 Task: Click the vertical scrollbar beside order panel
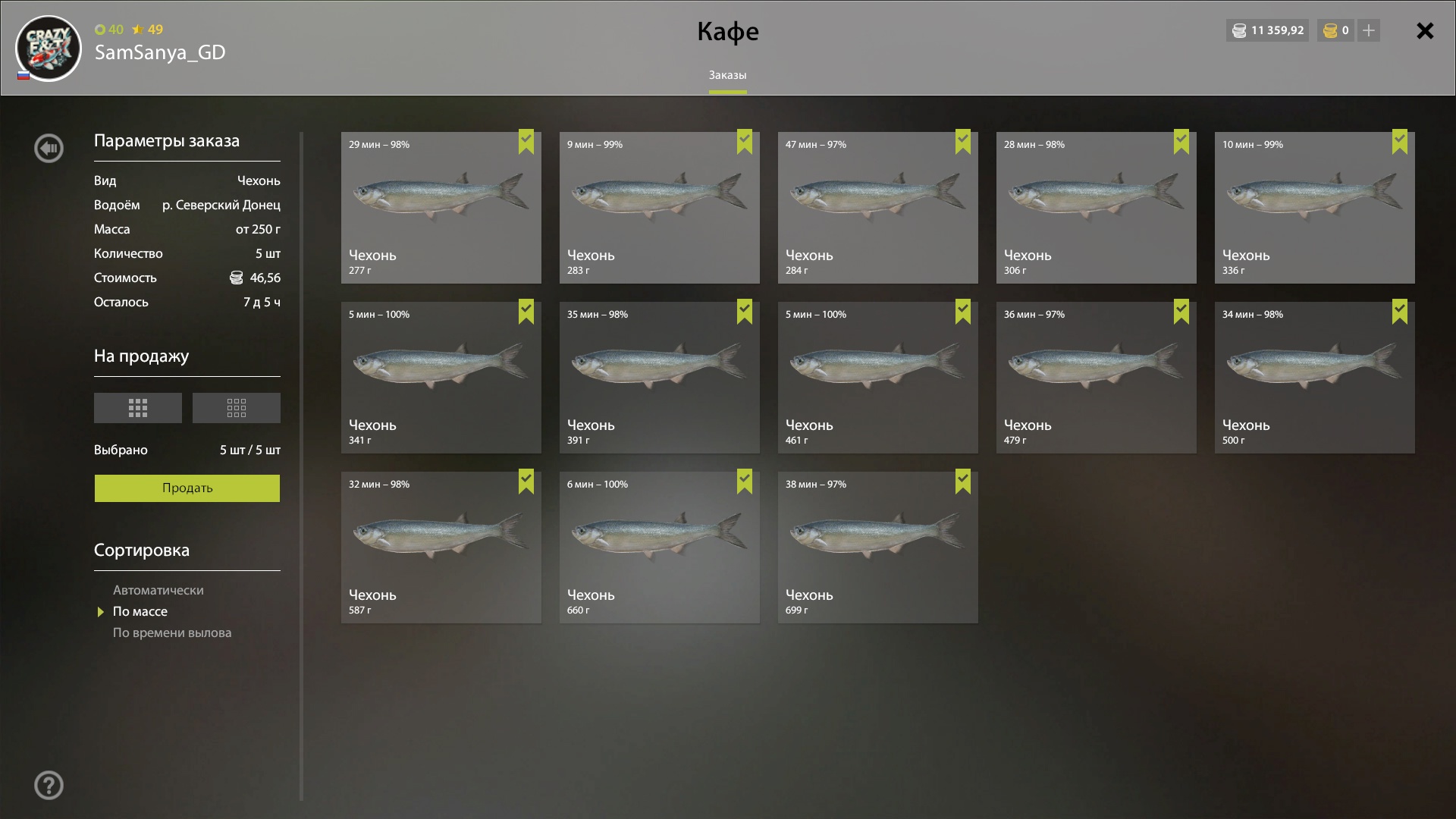(301, 466)
